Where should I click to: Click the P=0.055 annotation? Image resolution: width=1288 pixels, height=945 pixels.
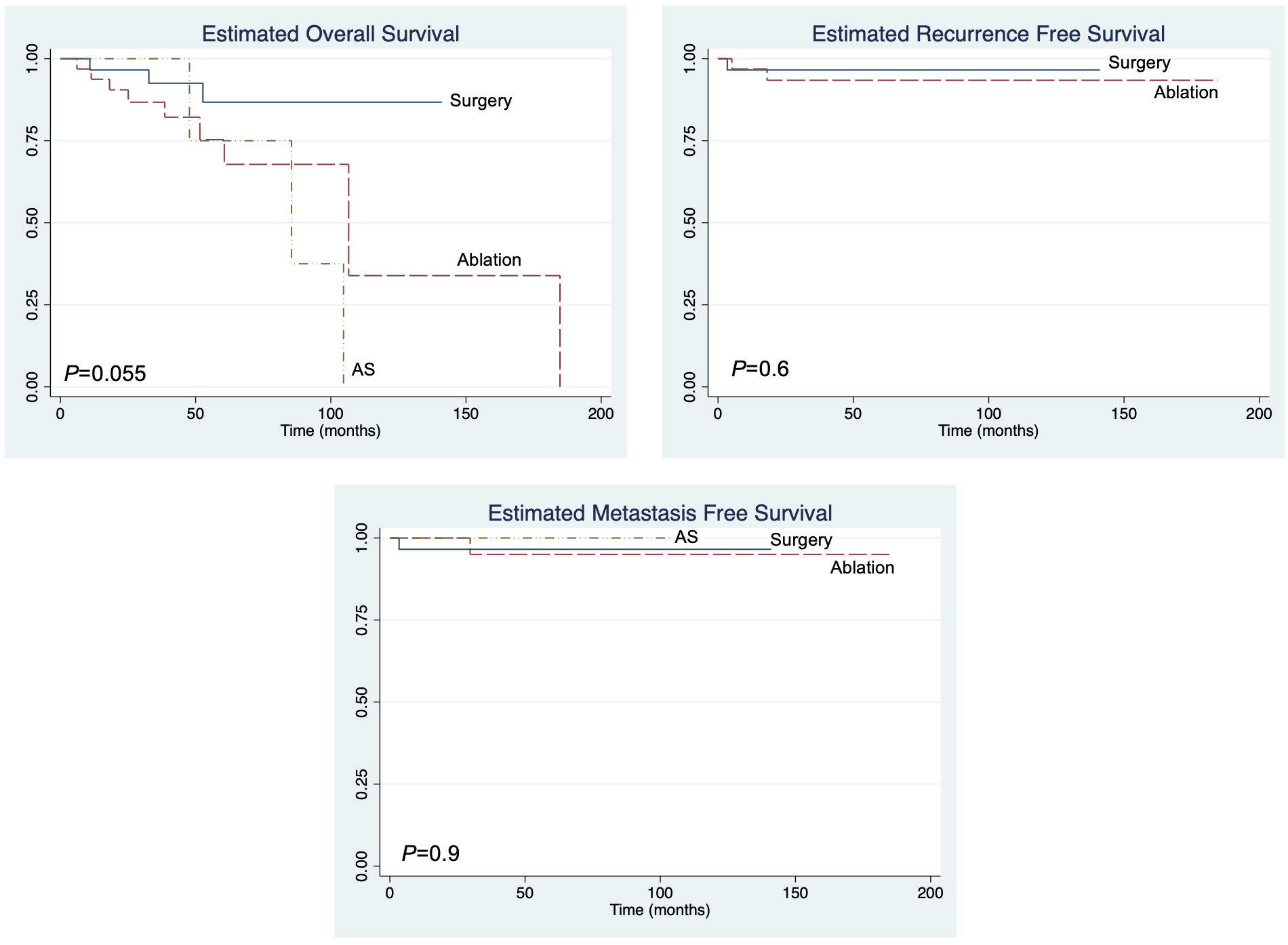tap(105, 374)
